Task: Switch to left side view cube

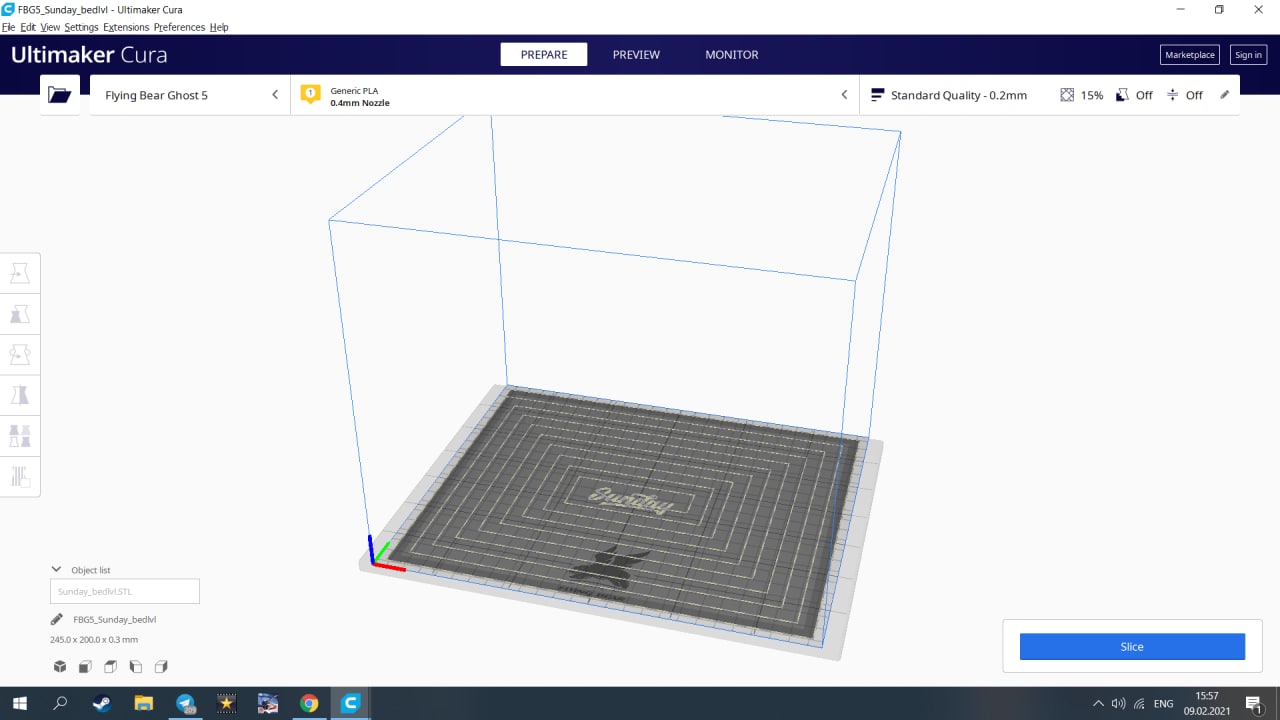Action: point(136,666)
